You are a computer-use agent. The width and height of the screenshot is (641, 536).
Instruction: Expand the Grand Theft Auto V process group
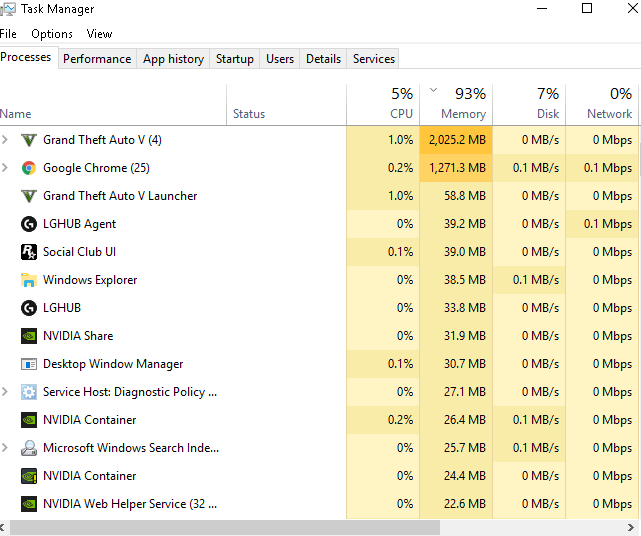(x=6, y=140)
